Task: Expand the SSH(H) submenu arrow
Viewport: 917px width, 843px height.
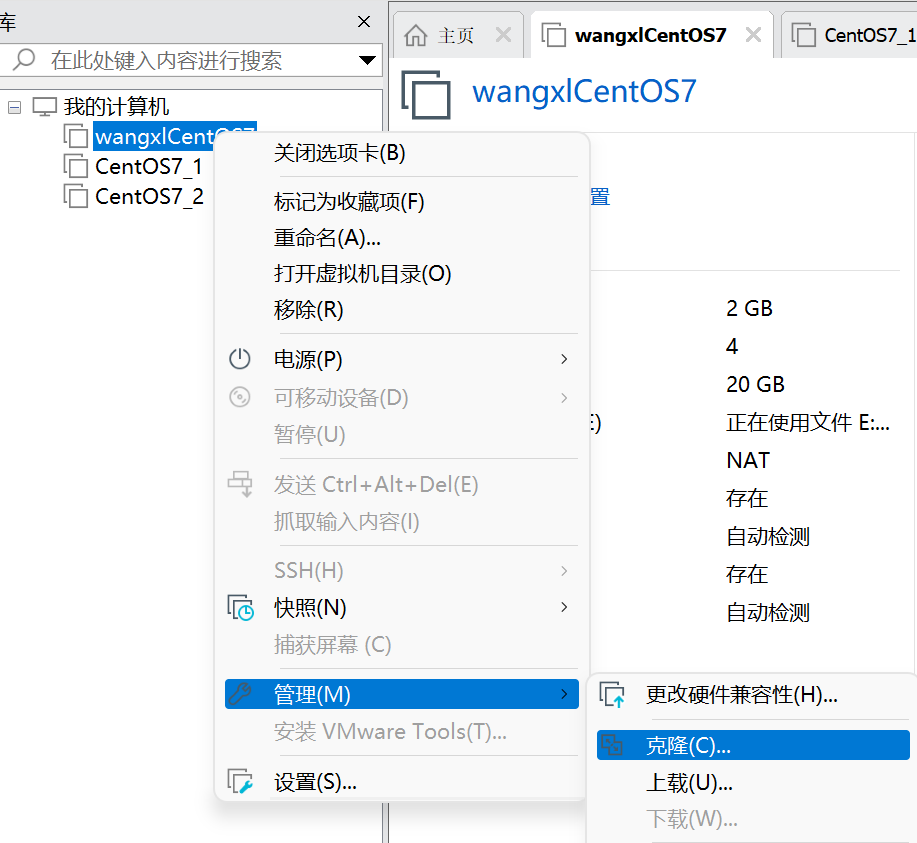Action: [564, 570]
